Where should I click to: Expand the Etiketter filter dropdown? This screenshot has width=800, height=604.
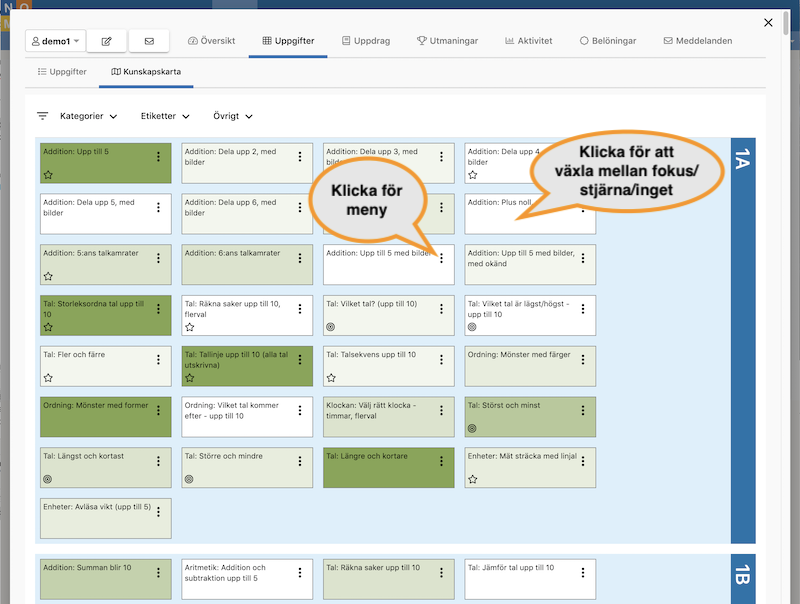point(165,116)
